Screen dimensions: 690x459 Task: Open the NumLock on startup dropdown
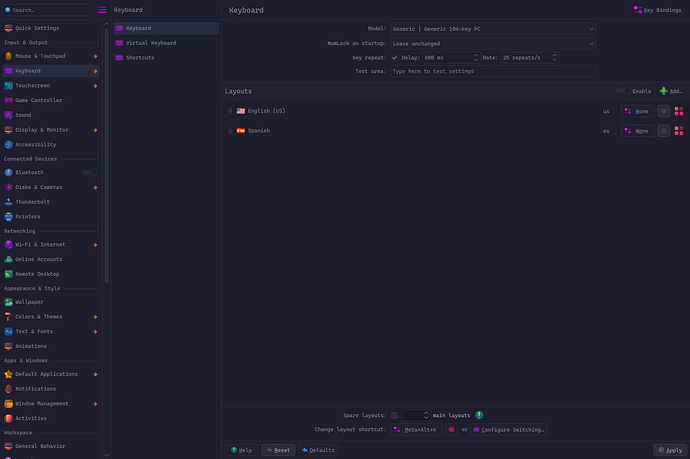(493, 44)
